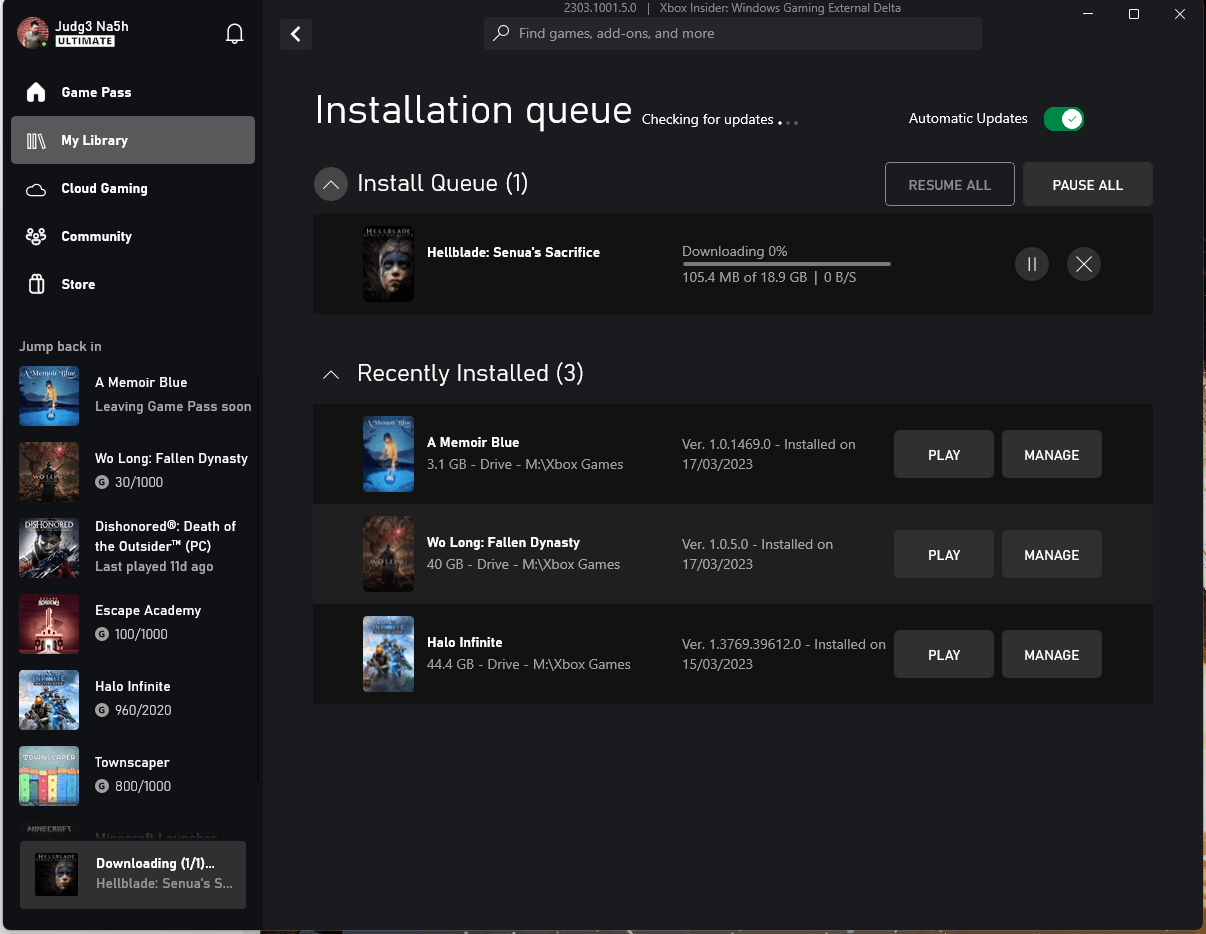Screen dimensions: 1206x934
Task: Open A Memoir Blue in Jump back in
Action: 49,396
